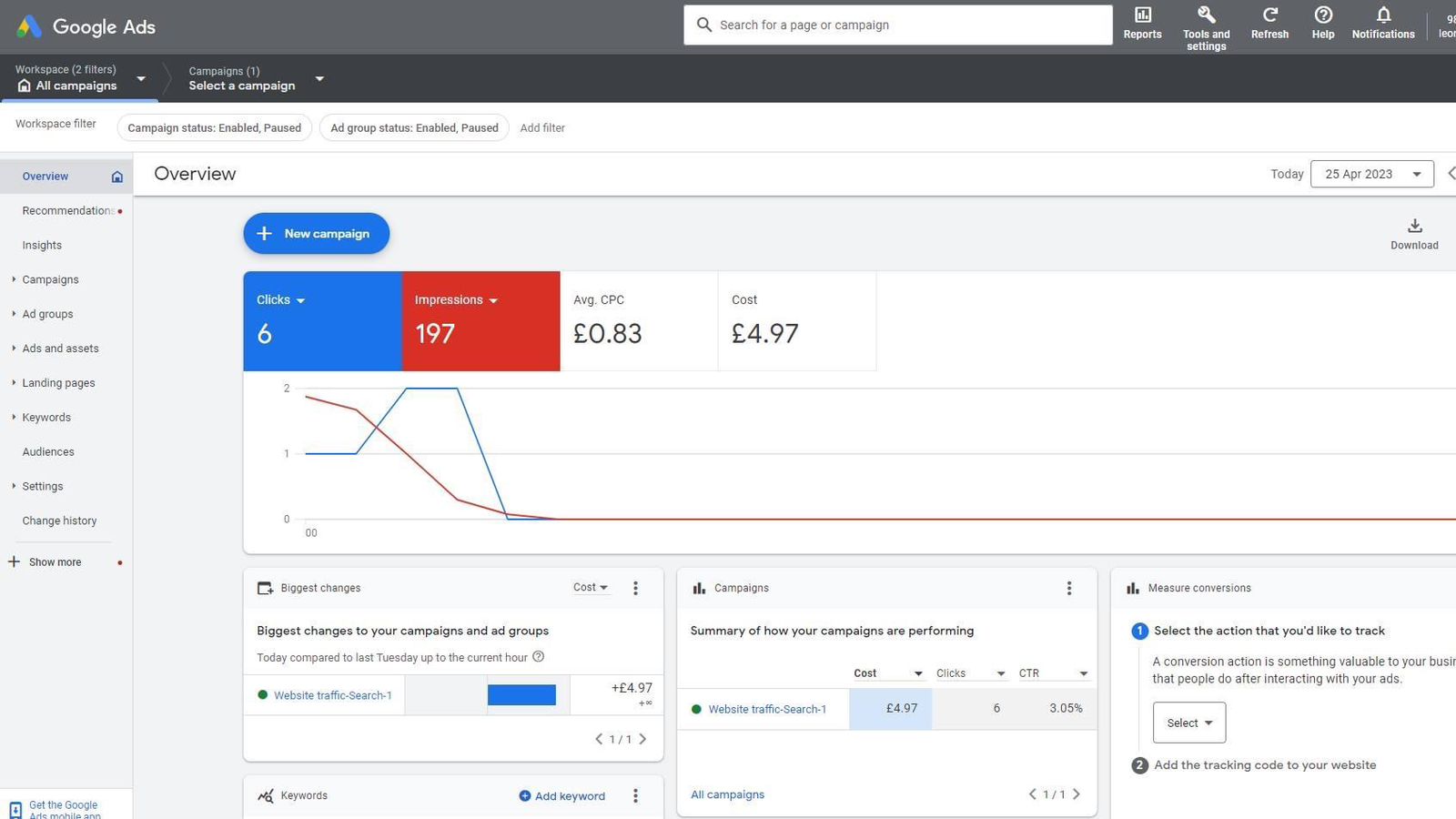
Task: Select the Cost metric tile
Action: 797,321
